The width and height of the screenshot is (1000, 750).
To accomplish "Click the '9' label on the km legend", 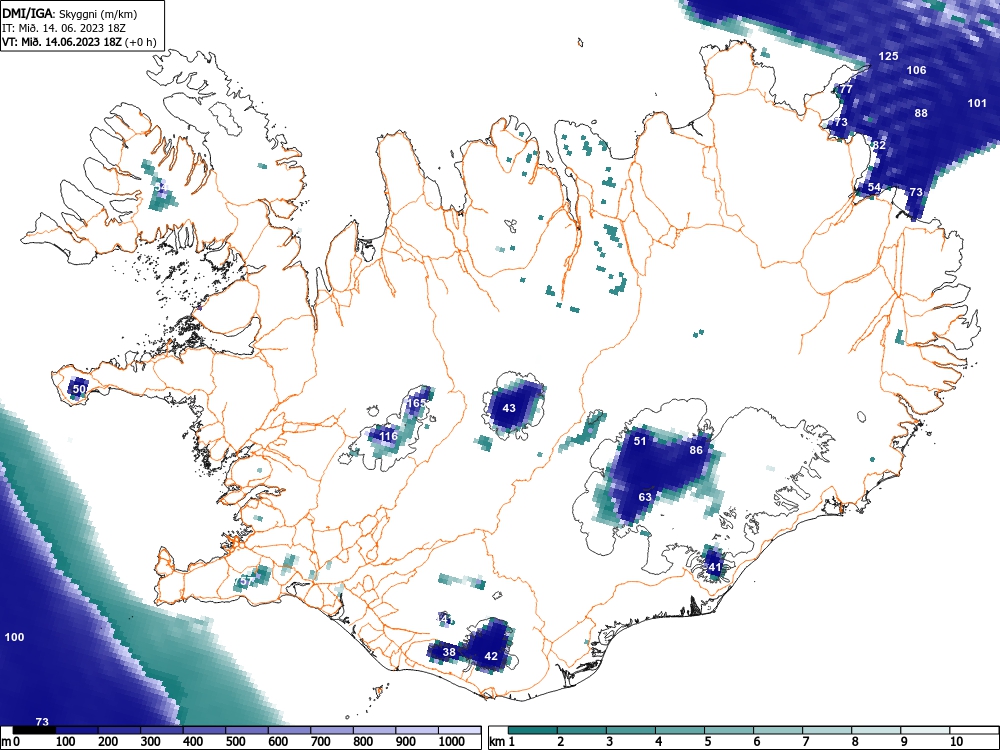I will click(x=904, y=742).
